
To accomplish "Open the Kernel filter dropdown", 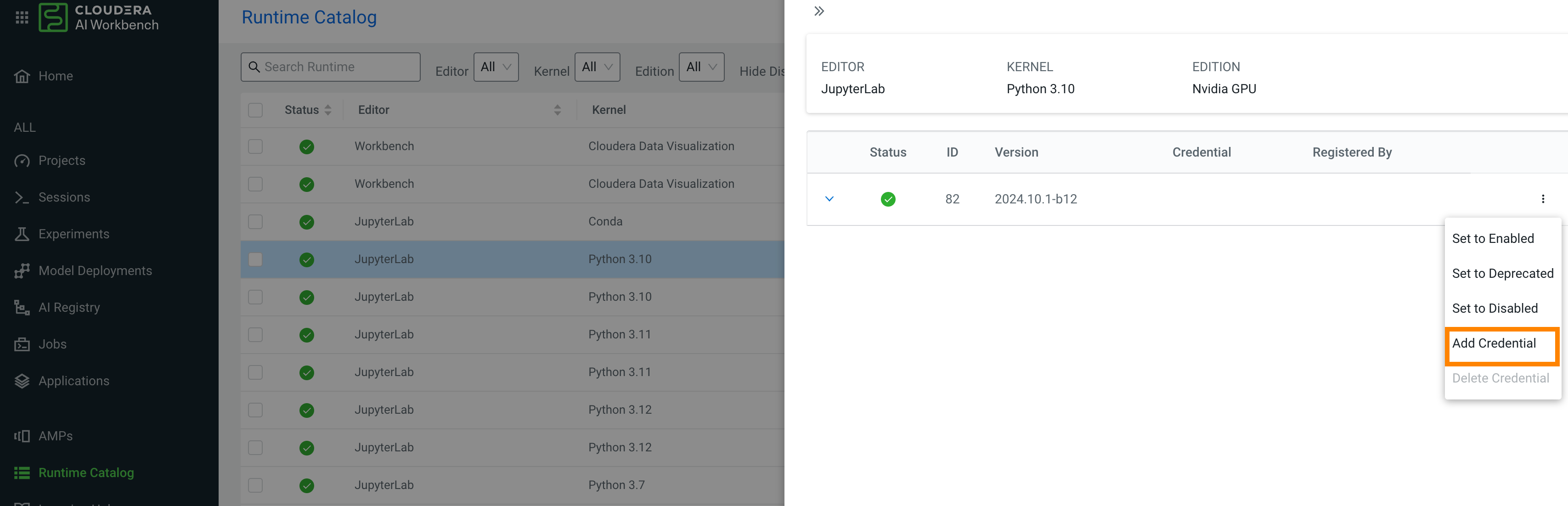I will [x=597, y=67].
